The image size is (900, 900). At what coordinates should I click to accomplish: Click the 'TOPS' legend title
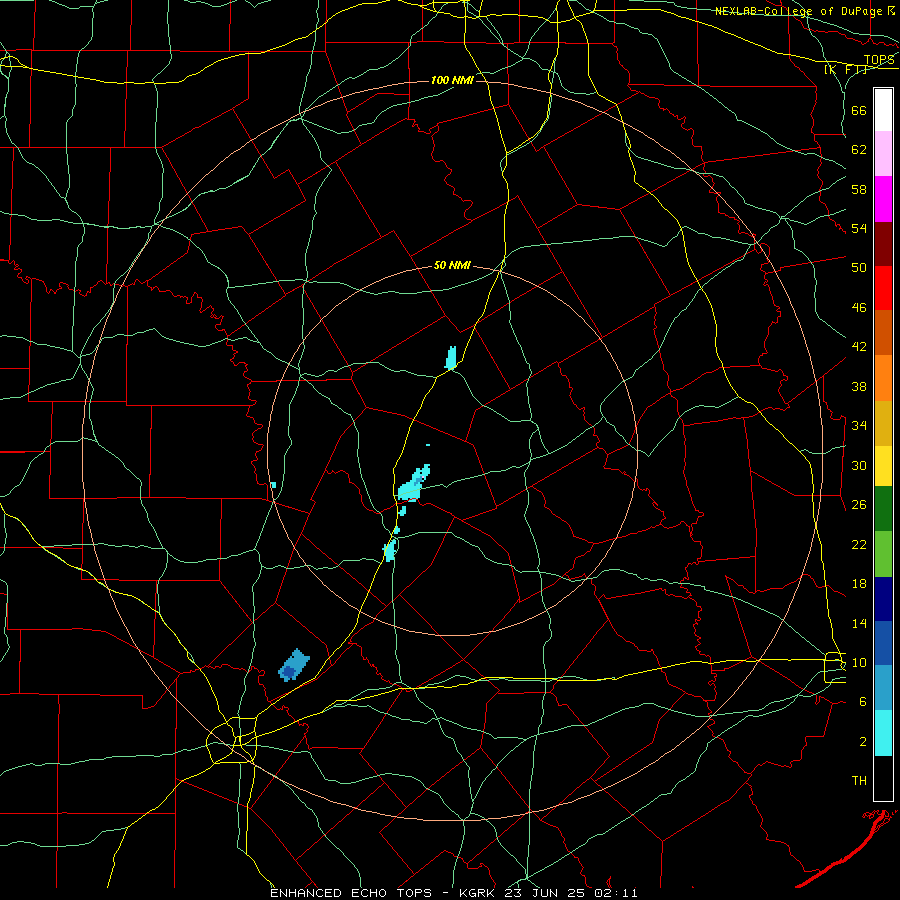point(879,60)
